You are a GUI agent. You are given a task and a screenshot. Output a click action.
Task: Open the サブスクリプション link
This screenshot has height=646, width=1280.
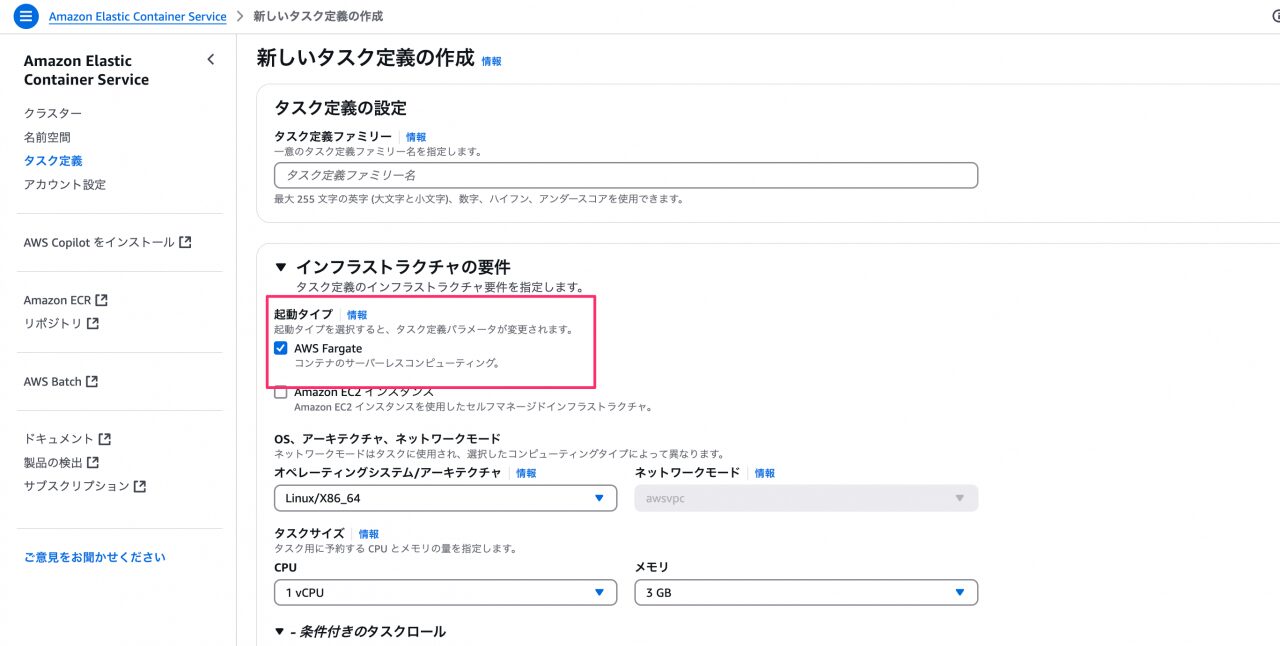[77, 486]
